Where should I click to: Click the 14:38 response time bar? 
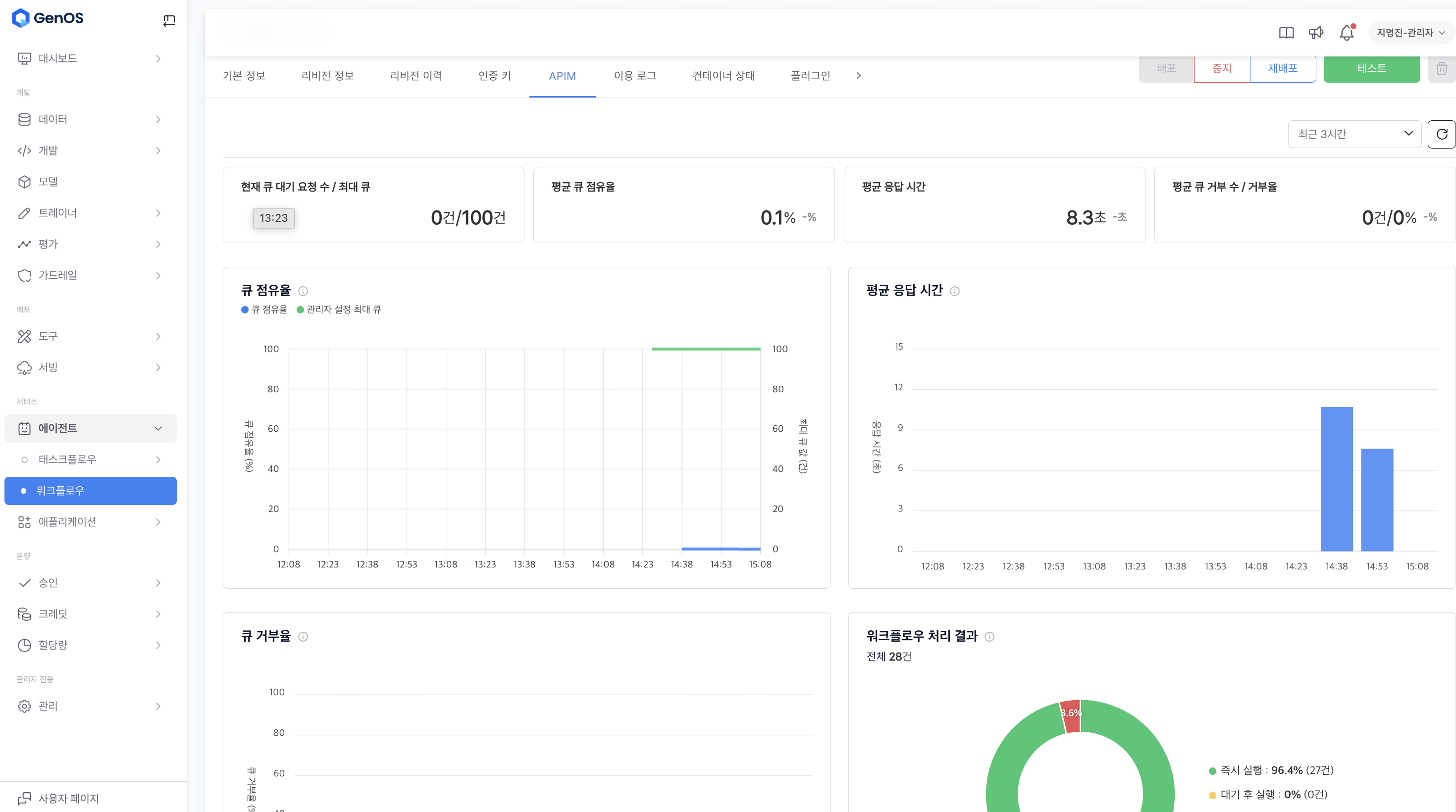[1337, 479]
